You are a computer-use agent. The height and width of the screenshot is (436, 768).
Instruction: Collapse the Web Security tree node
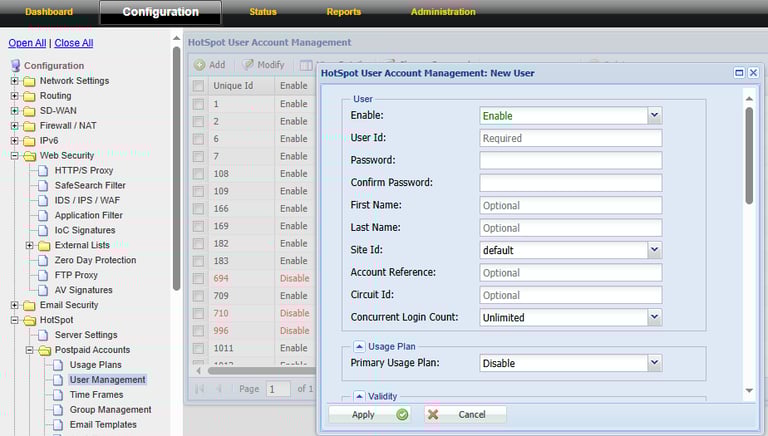[15, 156]
